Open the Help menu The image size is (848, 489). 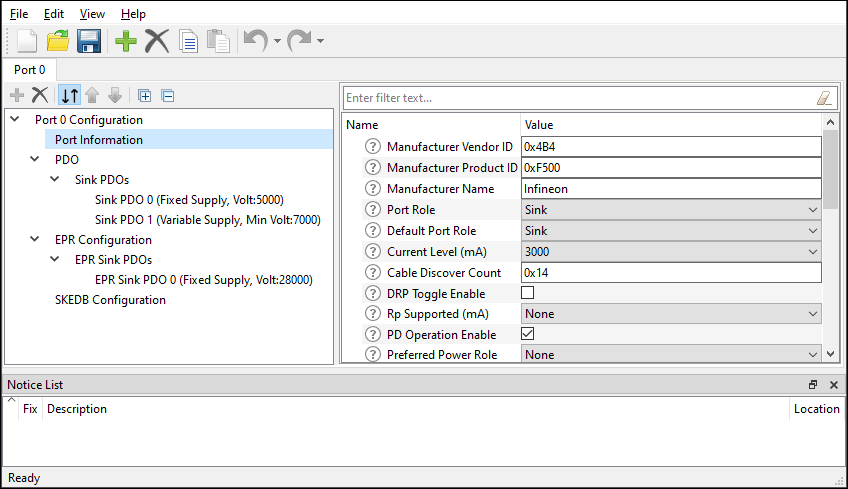[x=133, y=14]
